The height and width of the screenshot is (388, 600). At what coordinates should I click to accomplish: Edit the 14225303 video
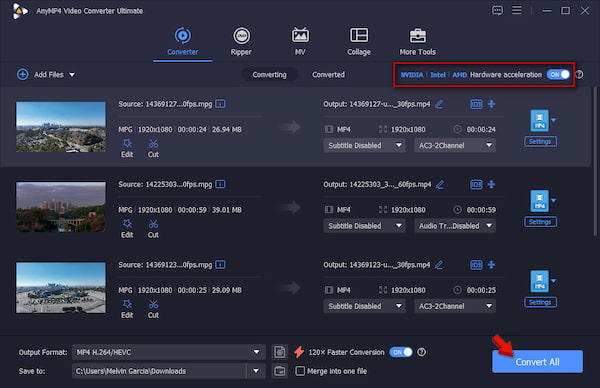pyautogui.click(x=127, y=228)
